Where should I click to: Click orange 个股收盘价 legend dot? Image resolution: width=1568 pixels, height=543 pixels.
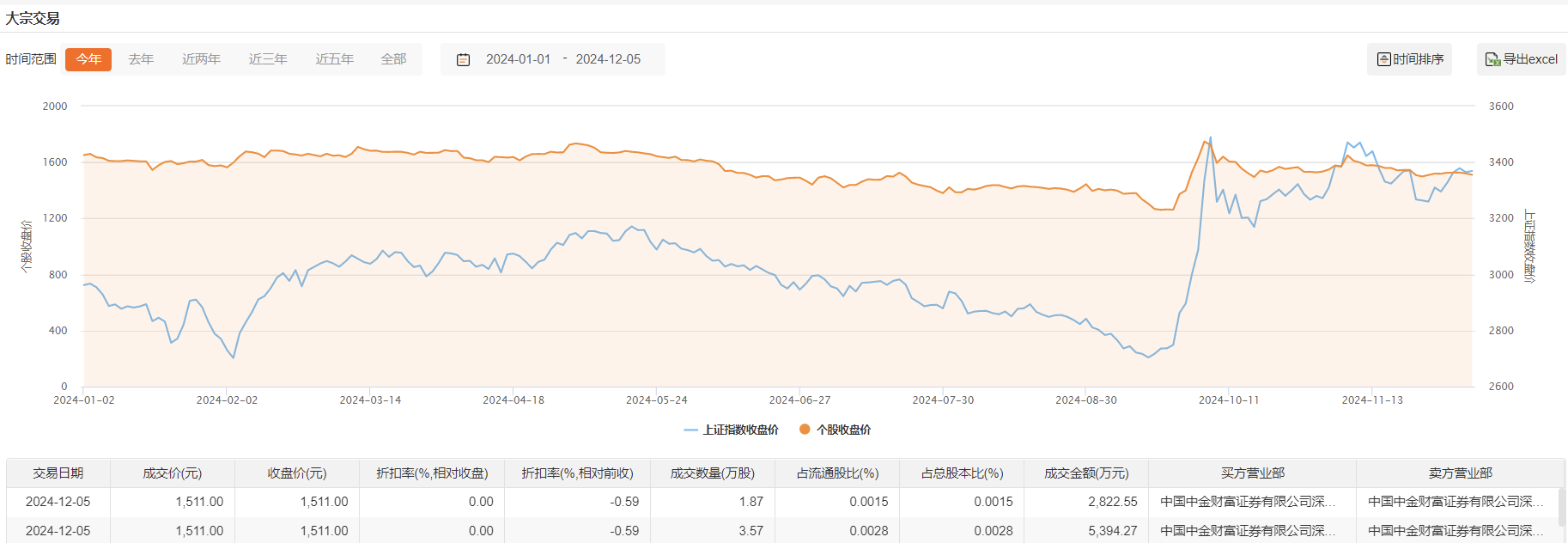click(x=805, y=430)
